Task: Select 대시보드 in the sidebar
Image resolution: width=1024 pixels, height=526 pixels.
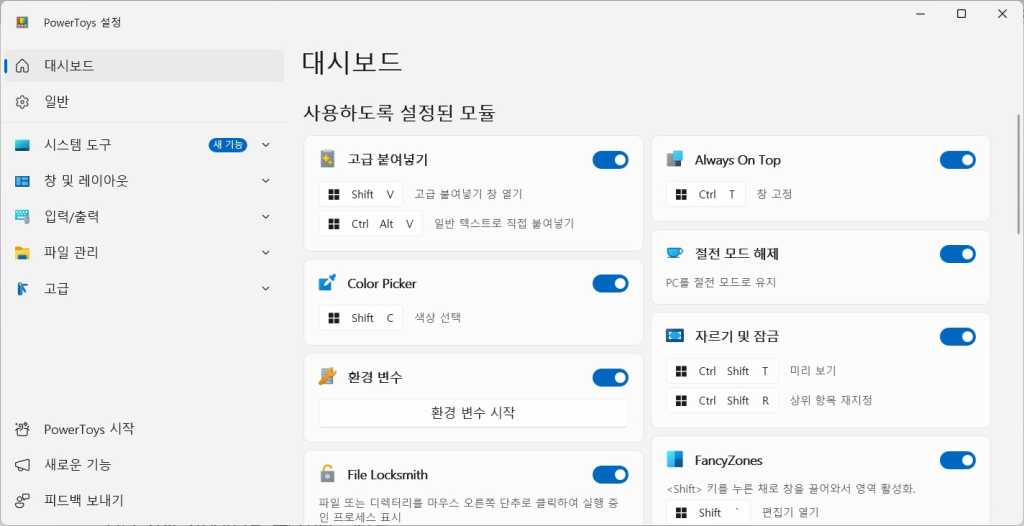Action: 144,66
